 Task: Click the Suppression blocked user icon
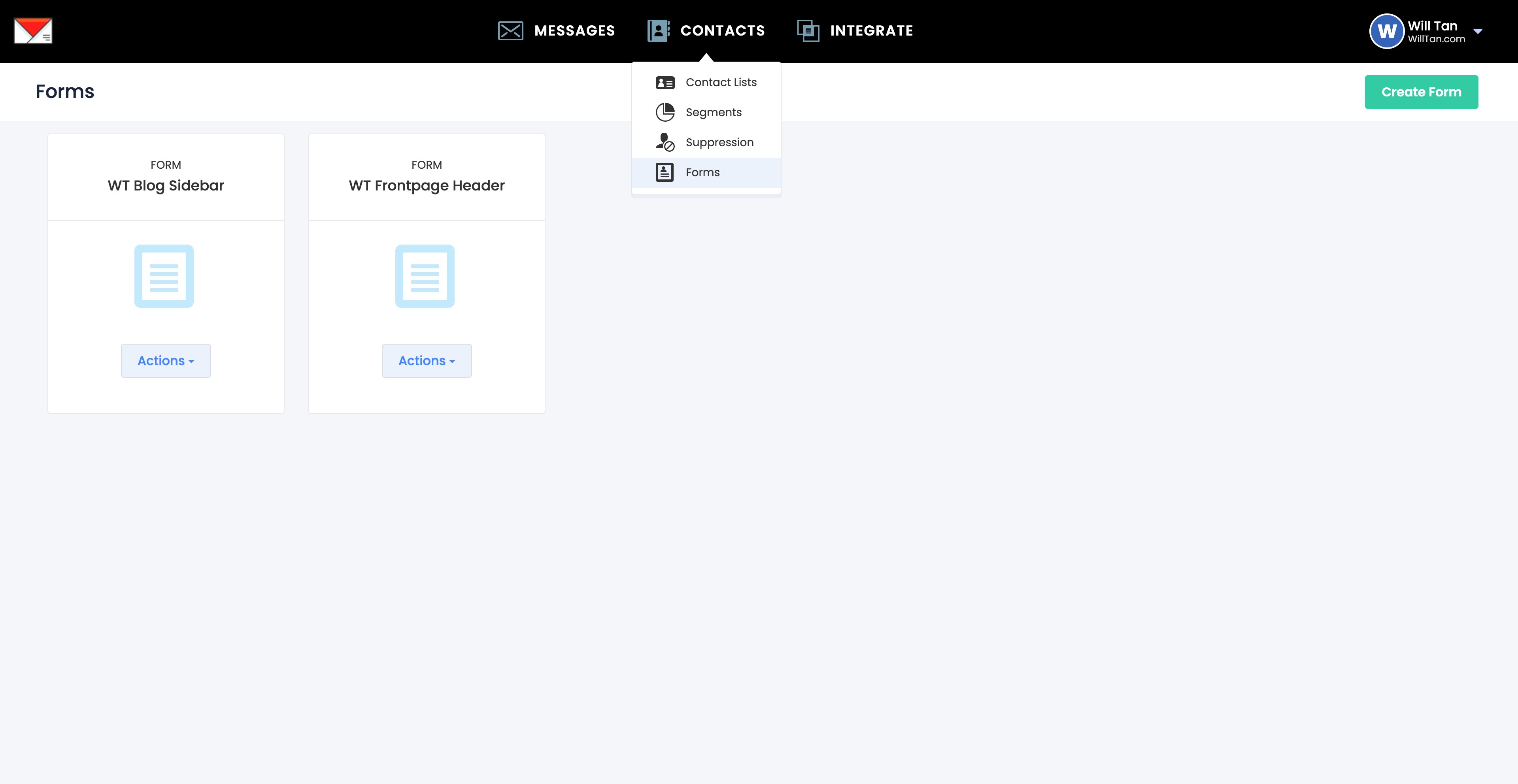[x=665, y=143]
